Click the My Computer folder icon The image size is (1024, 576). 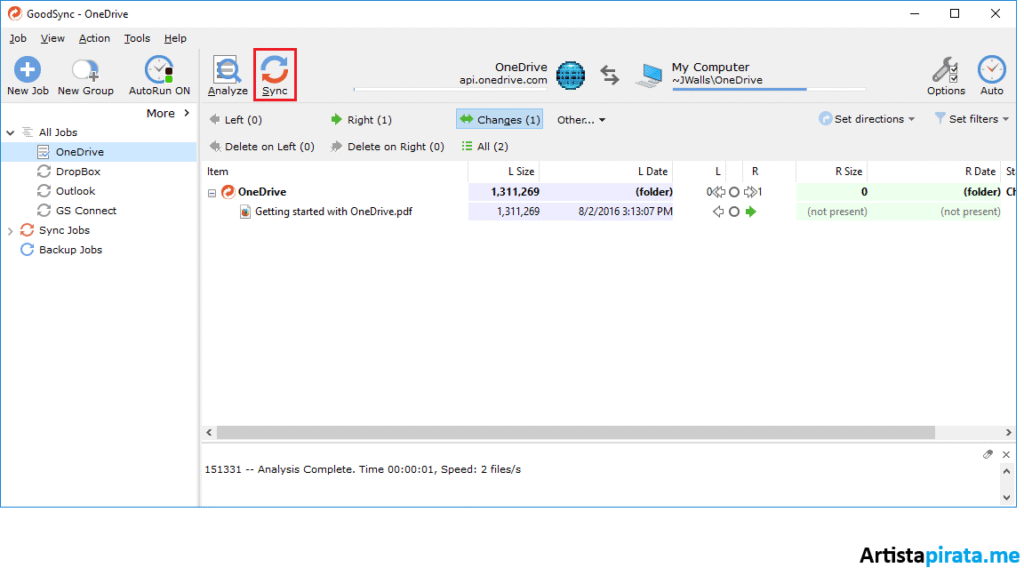(652, 74)
